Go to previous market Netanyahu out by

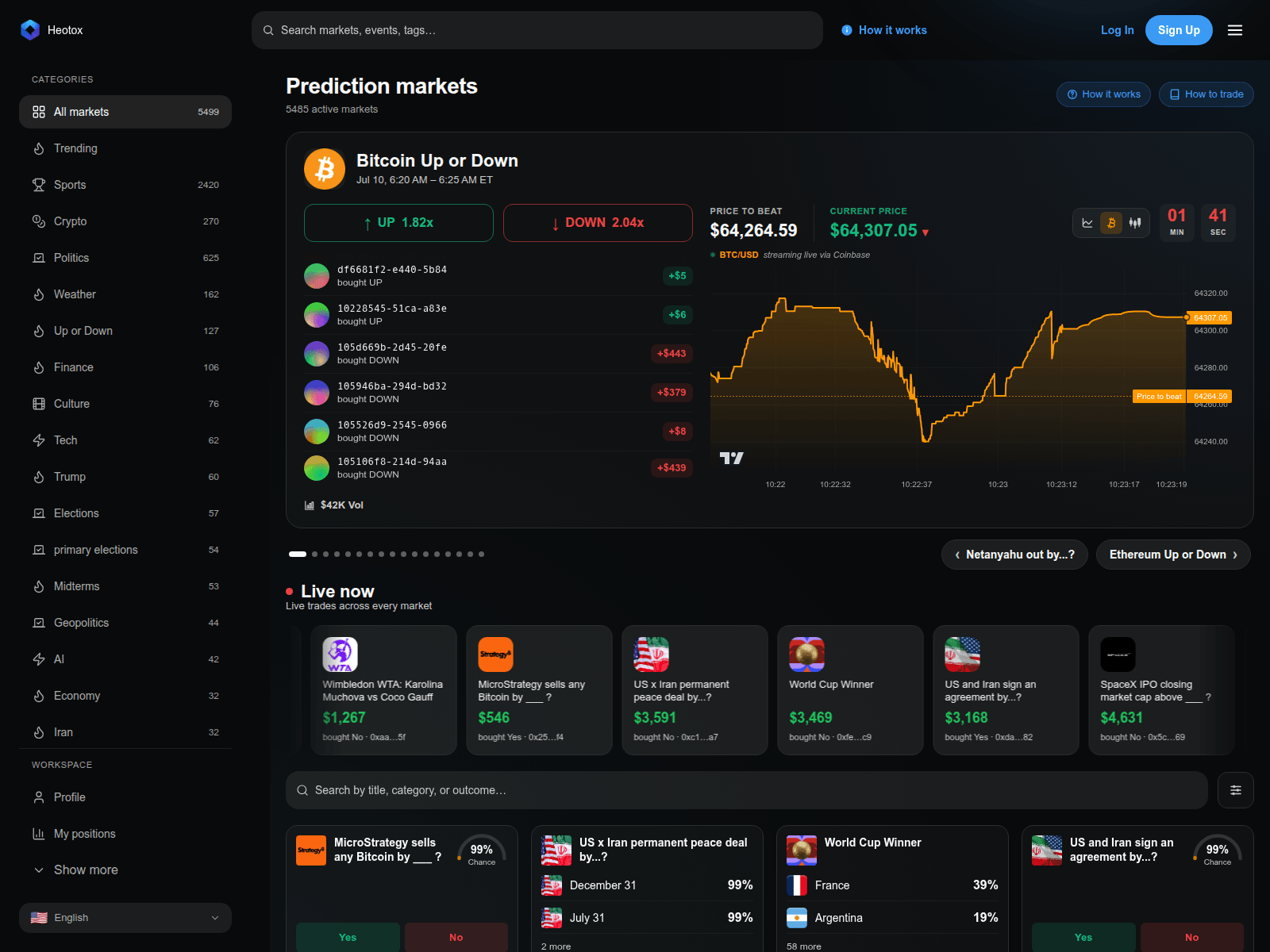point(1014,555)
